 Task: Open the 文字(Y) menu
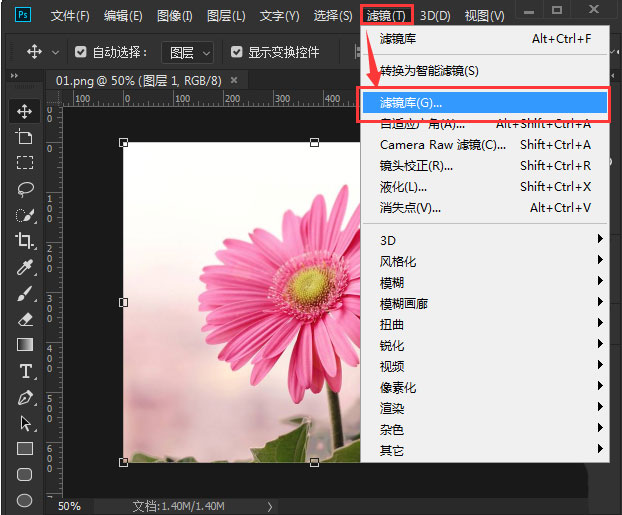[279, 16]
